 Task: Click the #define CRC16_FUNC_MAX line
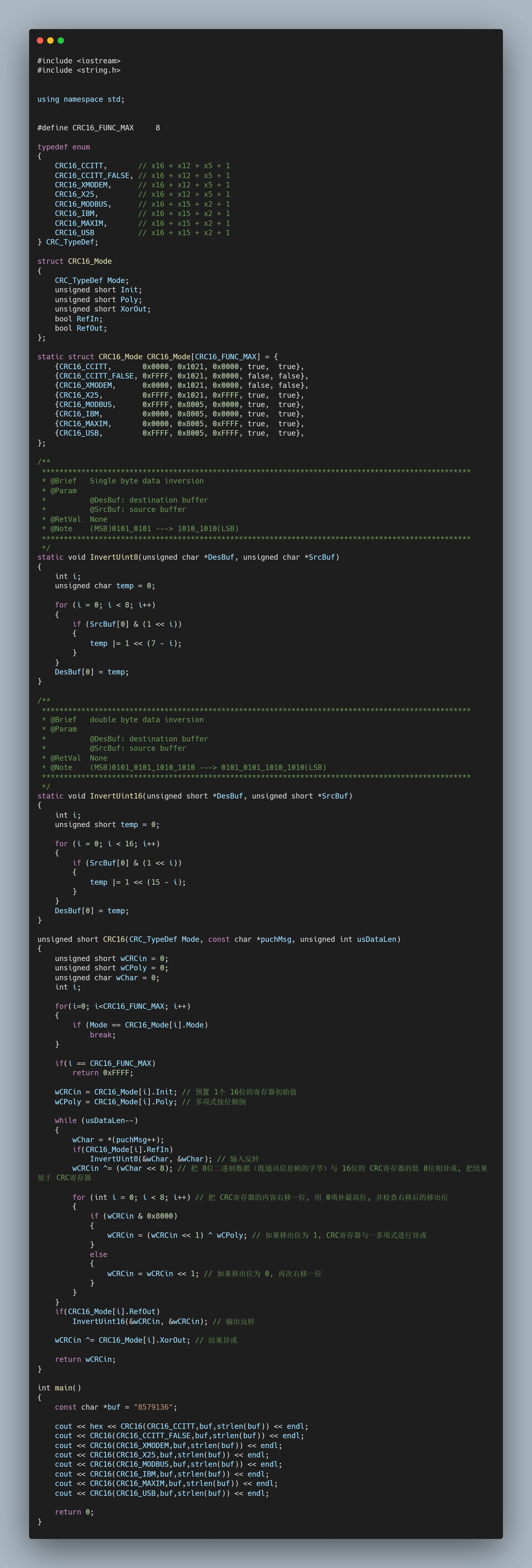(x=98, y=128)
